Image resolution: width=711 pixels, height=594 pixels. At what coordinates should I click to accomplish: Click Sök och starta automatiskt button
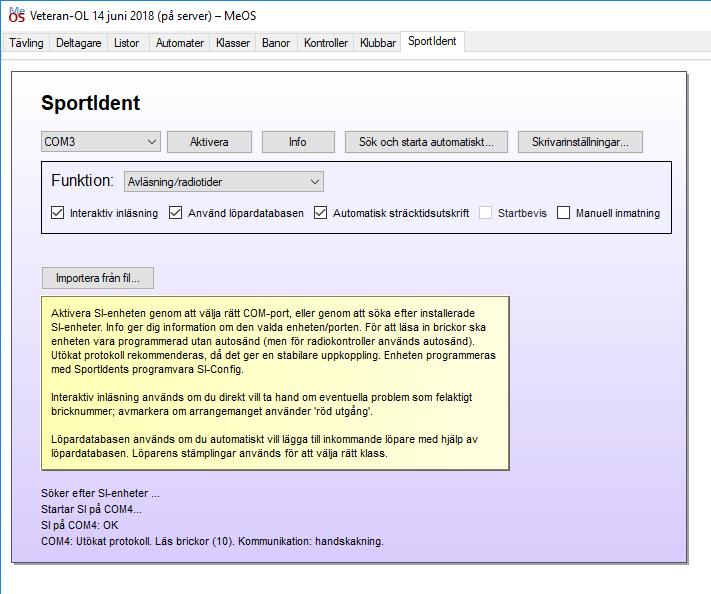[x=426, y=142]
